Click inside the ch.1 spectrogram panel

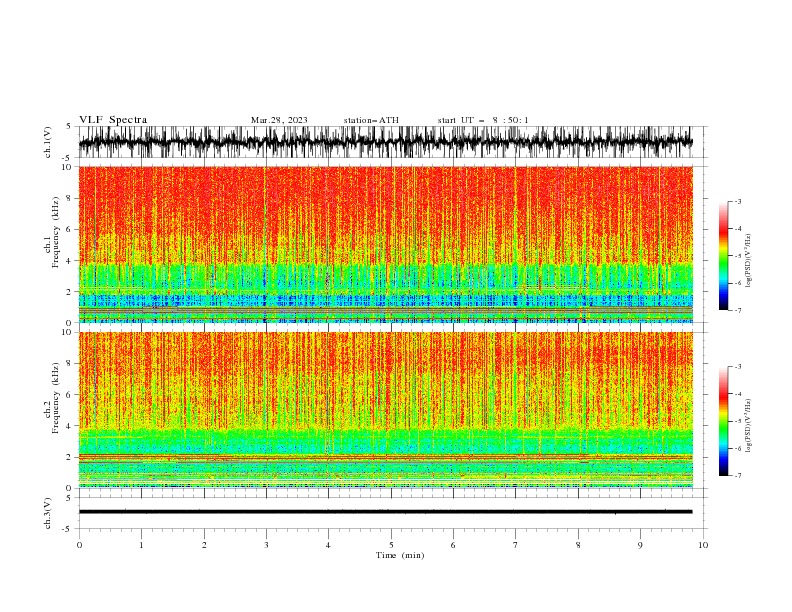(385, 244)
